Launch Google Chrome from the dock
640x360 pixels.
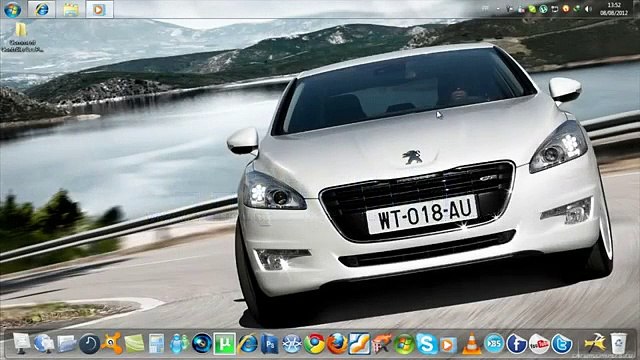tap(314, 344)
